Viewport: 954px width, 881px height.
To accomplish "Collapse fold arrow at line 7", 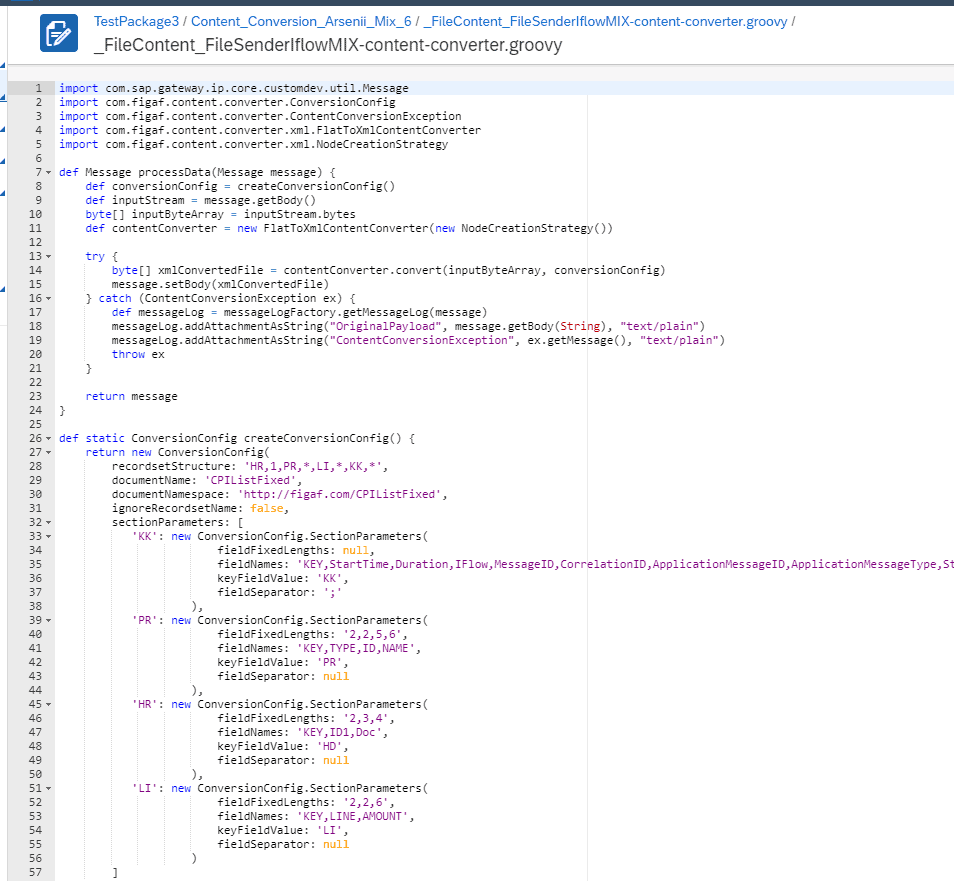I will click(x=49, y=172).
